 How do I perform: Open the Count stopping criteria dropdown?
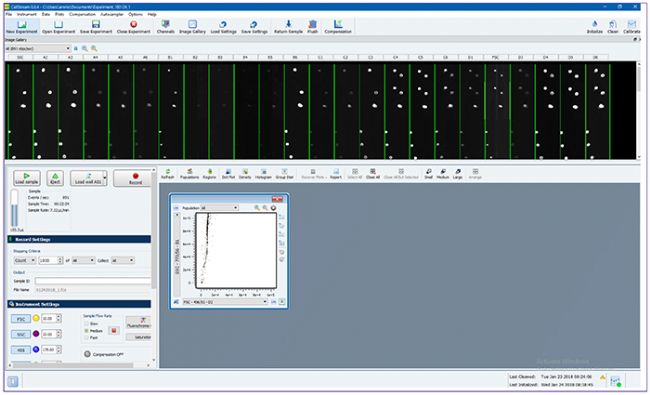coord(25,260)
